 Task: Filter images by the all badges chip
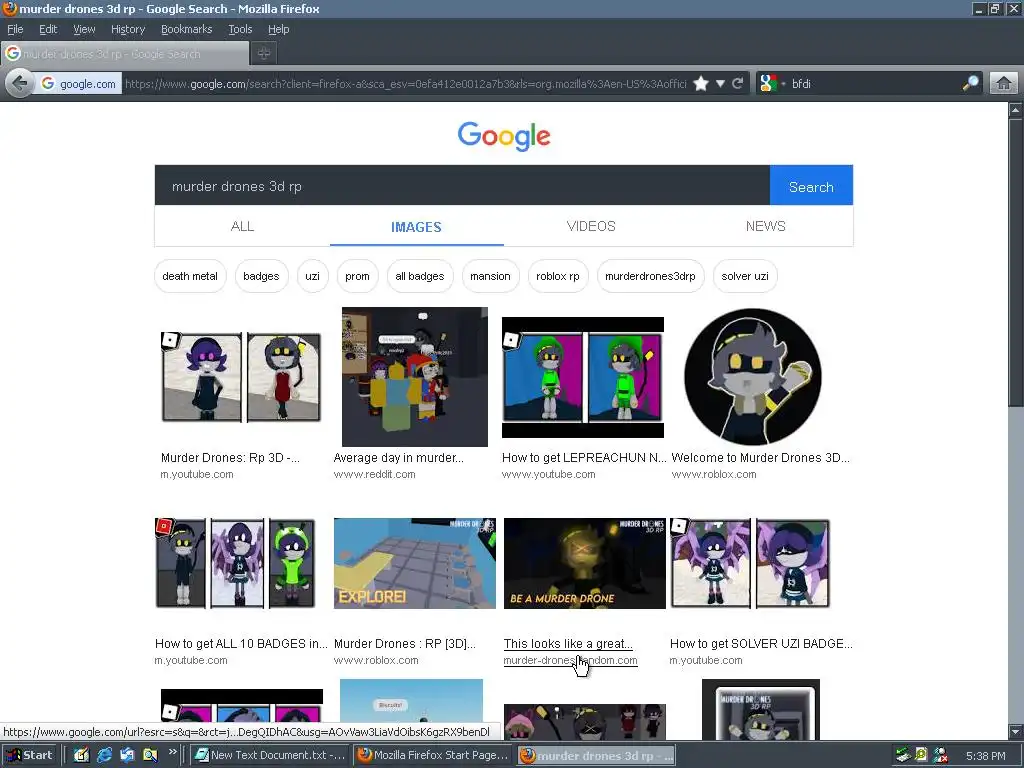point(420,276)
